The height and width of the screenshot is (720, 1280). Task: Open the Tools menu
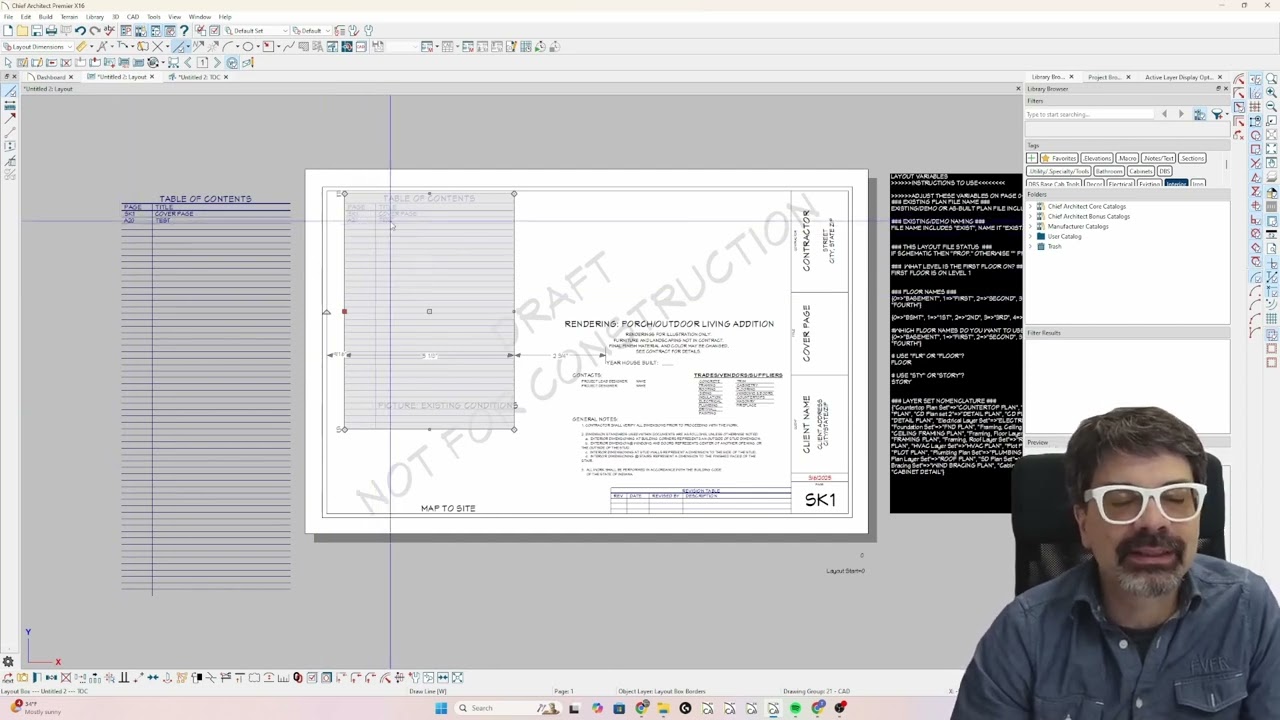pyautogui.click(x=153, y=17)
